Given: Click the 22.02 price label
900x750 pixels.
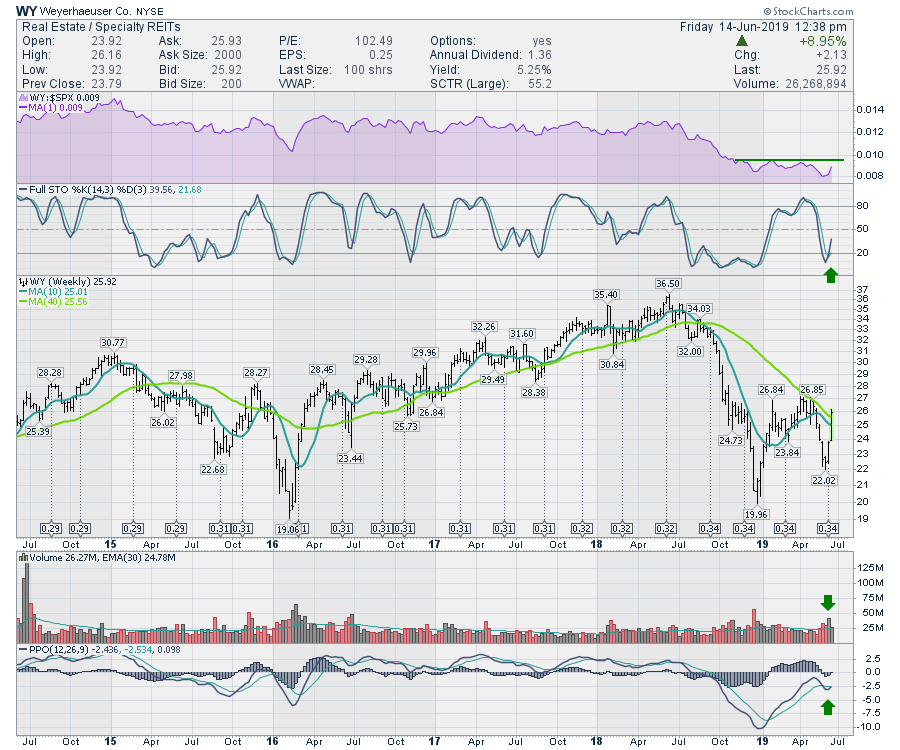Looking at the screenshot, I should tap(824, 480).
